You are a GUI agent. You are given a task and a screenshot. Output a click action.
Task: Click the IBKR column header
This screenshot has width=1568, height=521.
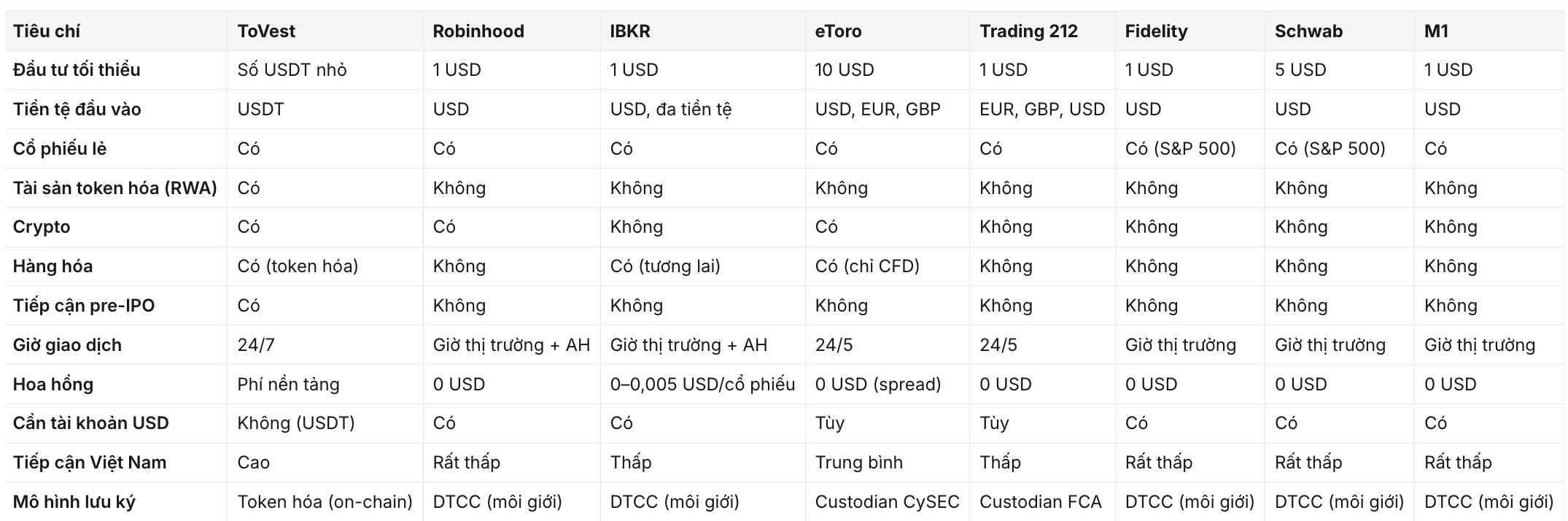pos(630,31)
